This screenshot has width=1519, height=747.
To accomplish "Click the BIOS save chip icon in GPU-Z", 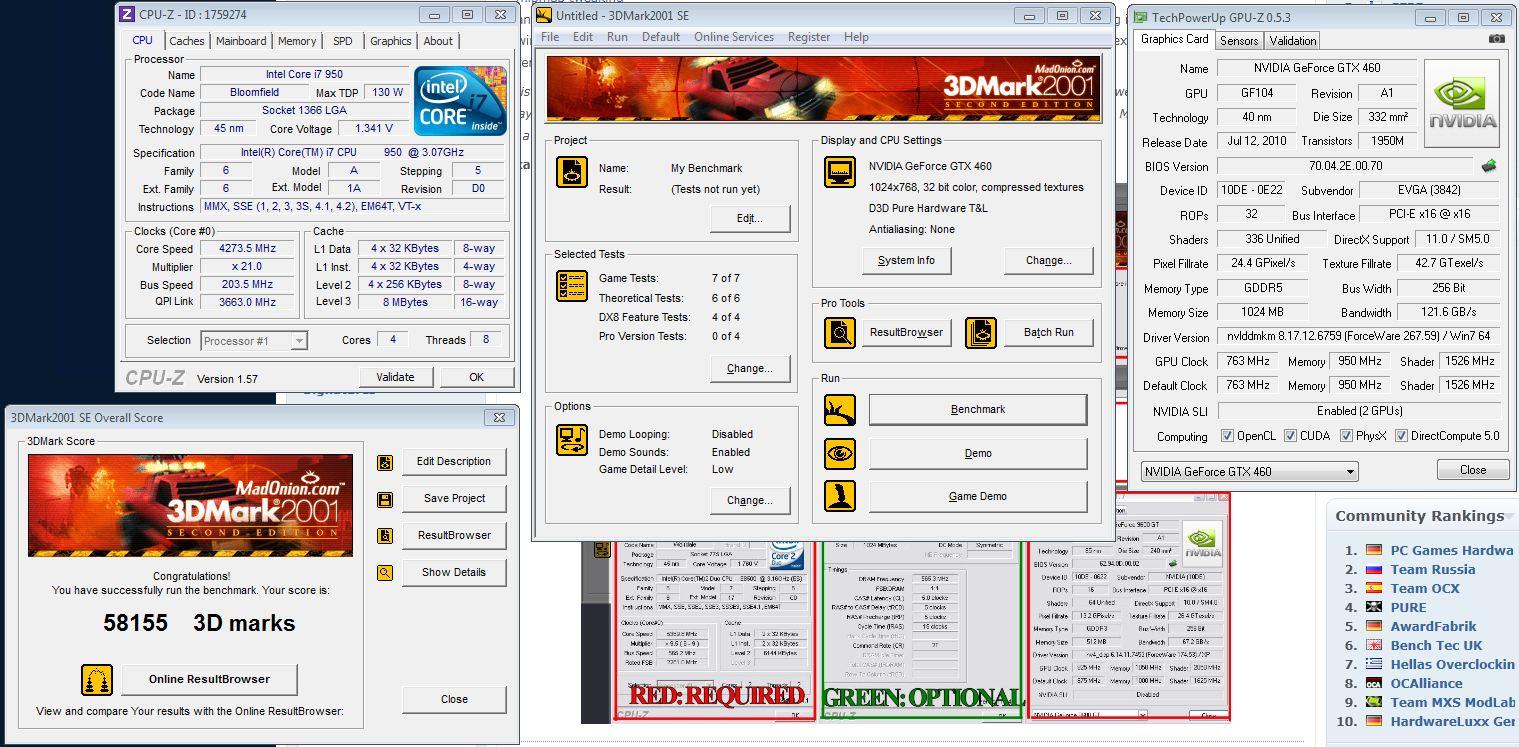I will coord(1489,166).
